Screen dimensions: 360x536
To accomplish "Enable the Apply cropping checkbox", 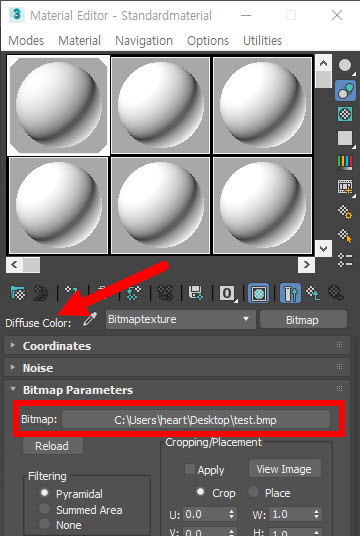I will pyautogui.click(x=190, y=469).
